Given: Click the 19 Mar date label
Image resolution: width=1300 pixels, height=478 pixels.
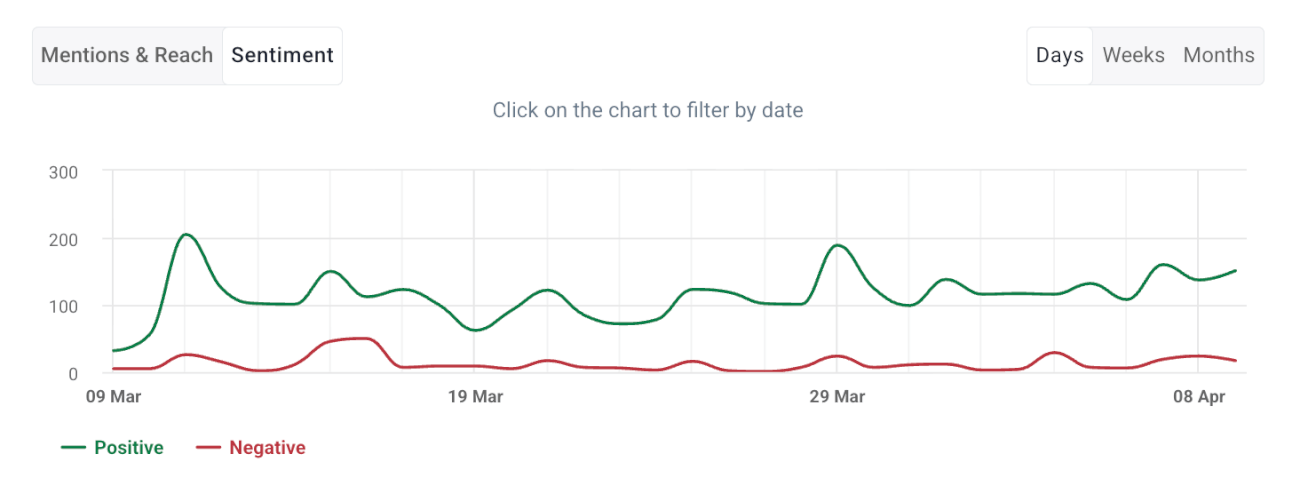Looking at the screenshot, I should point(475,397).
